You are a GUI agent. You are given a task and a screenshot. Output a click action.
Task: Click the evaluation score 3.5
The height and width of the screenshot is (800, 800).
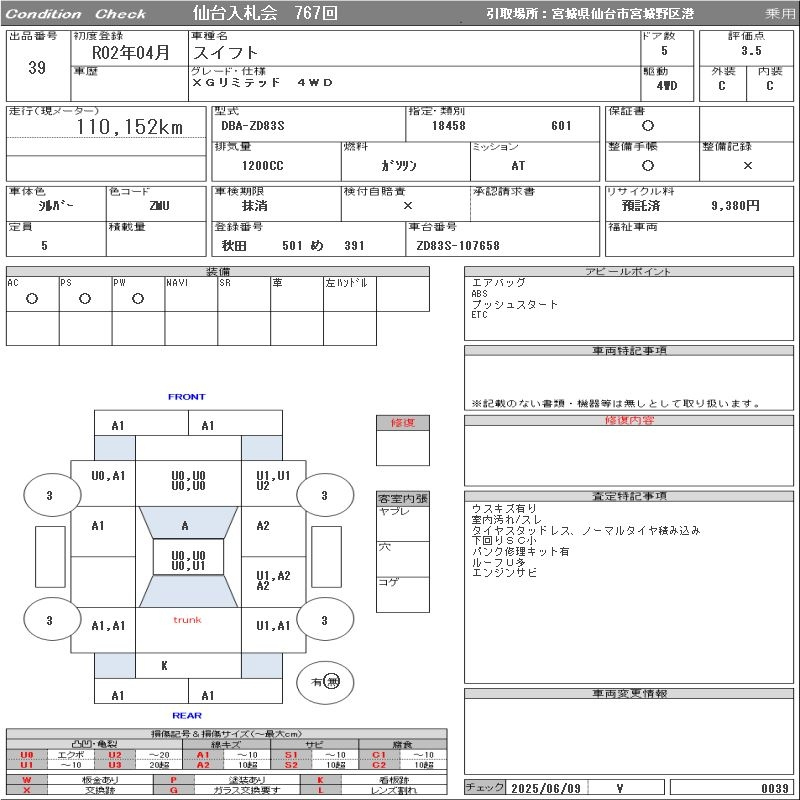(x=752, y=51)
